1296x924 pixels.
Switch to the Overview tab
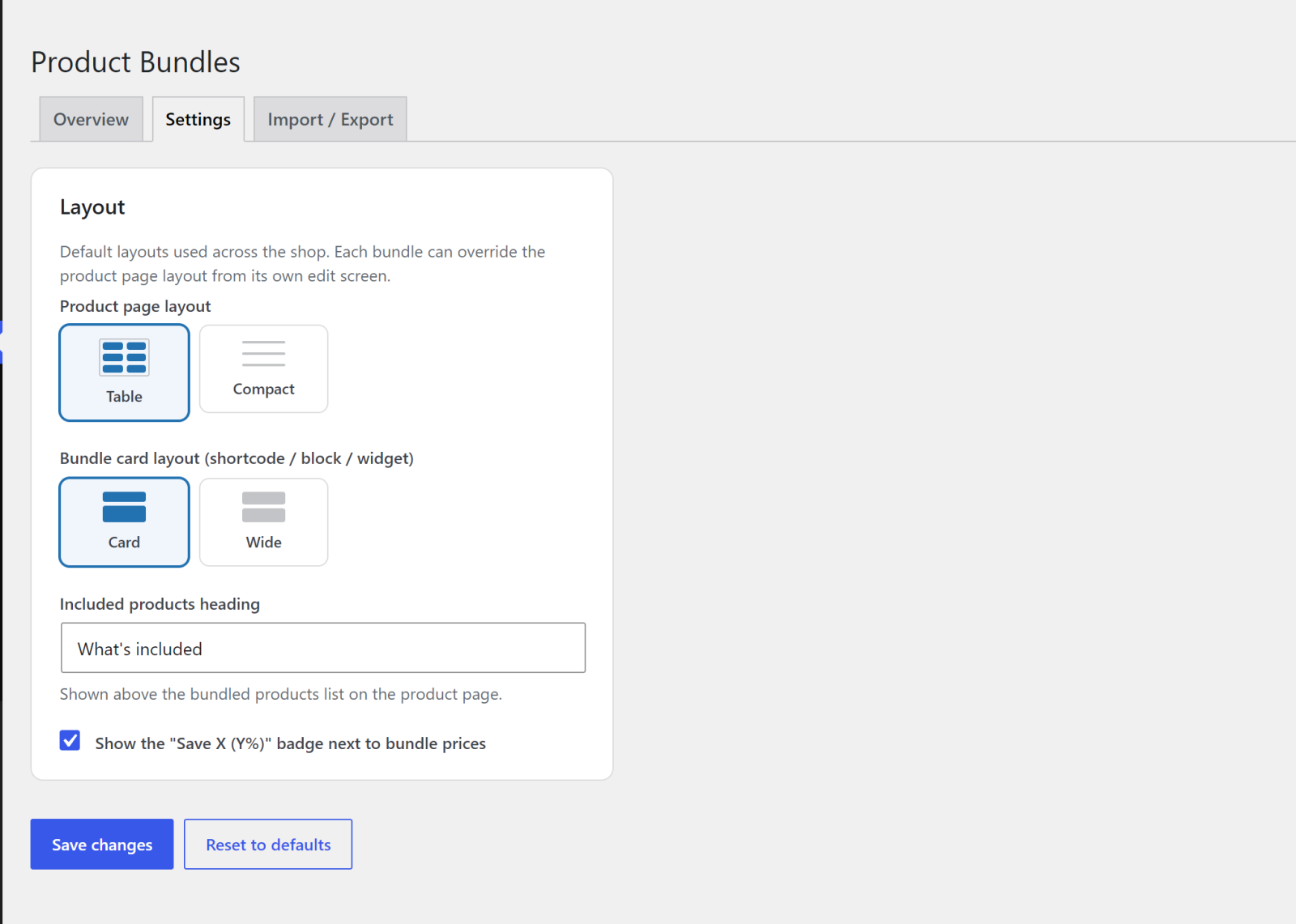point(91,119)
